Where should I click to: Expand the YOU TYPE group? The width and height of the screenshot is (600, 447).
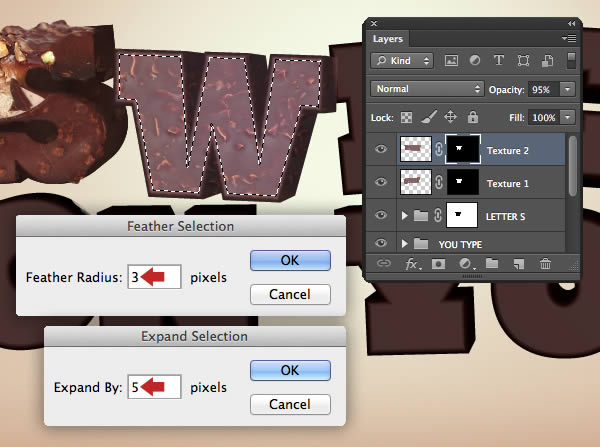click(x=404, y=243)
